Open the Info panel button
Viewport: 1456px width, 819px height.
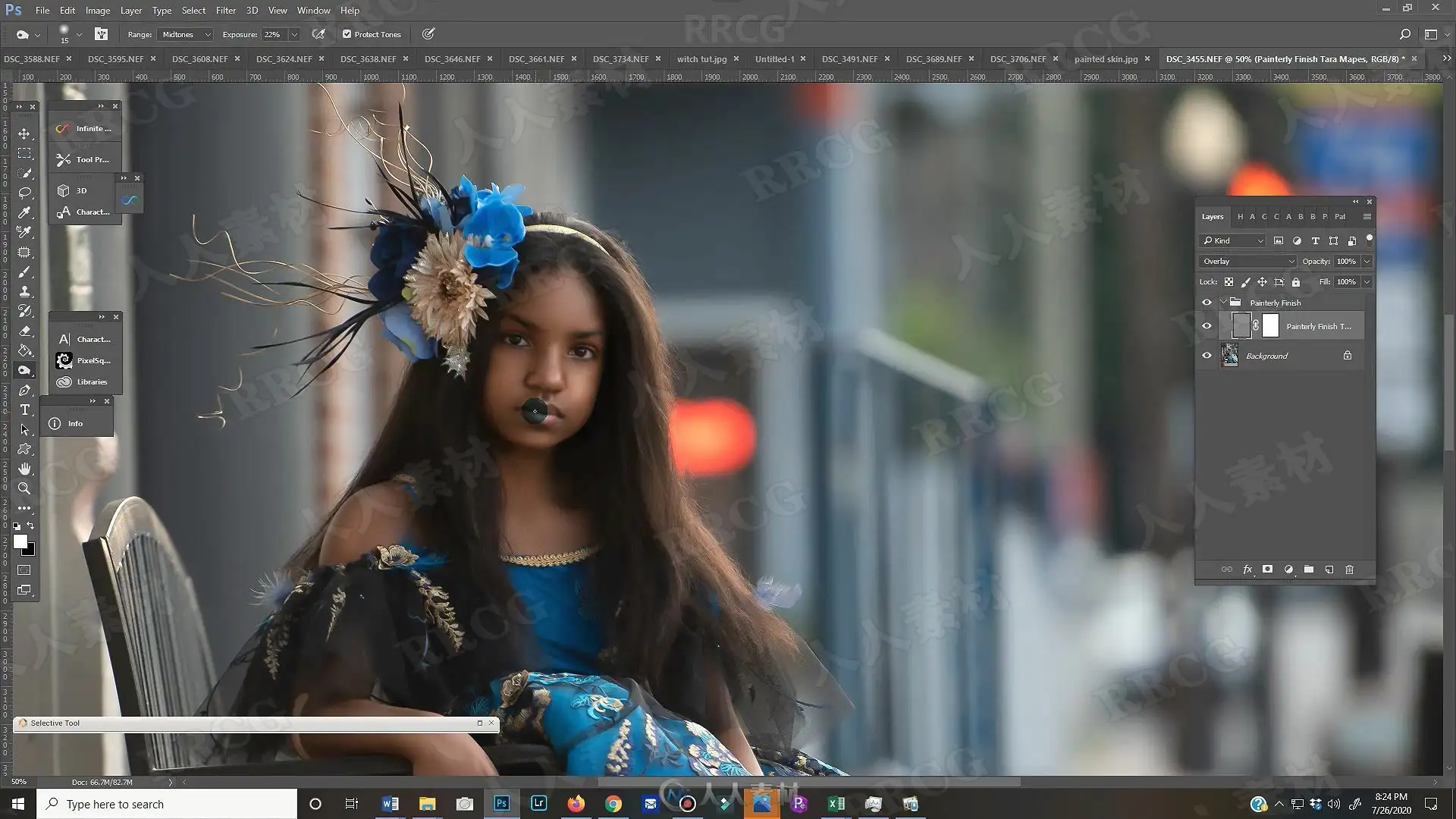(76, 423)
